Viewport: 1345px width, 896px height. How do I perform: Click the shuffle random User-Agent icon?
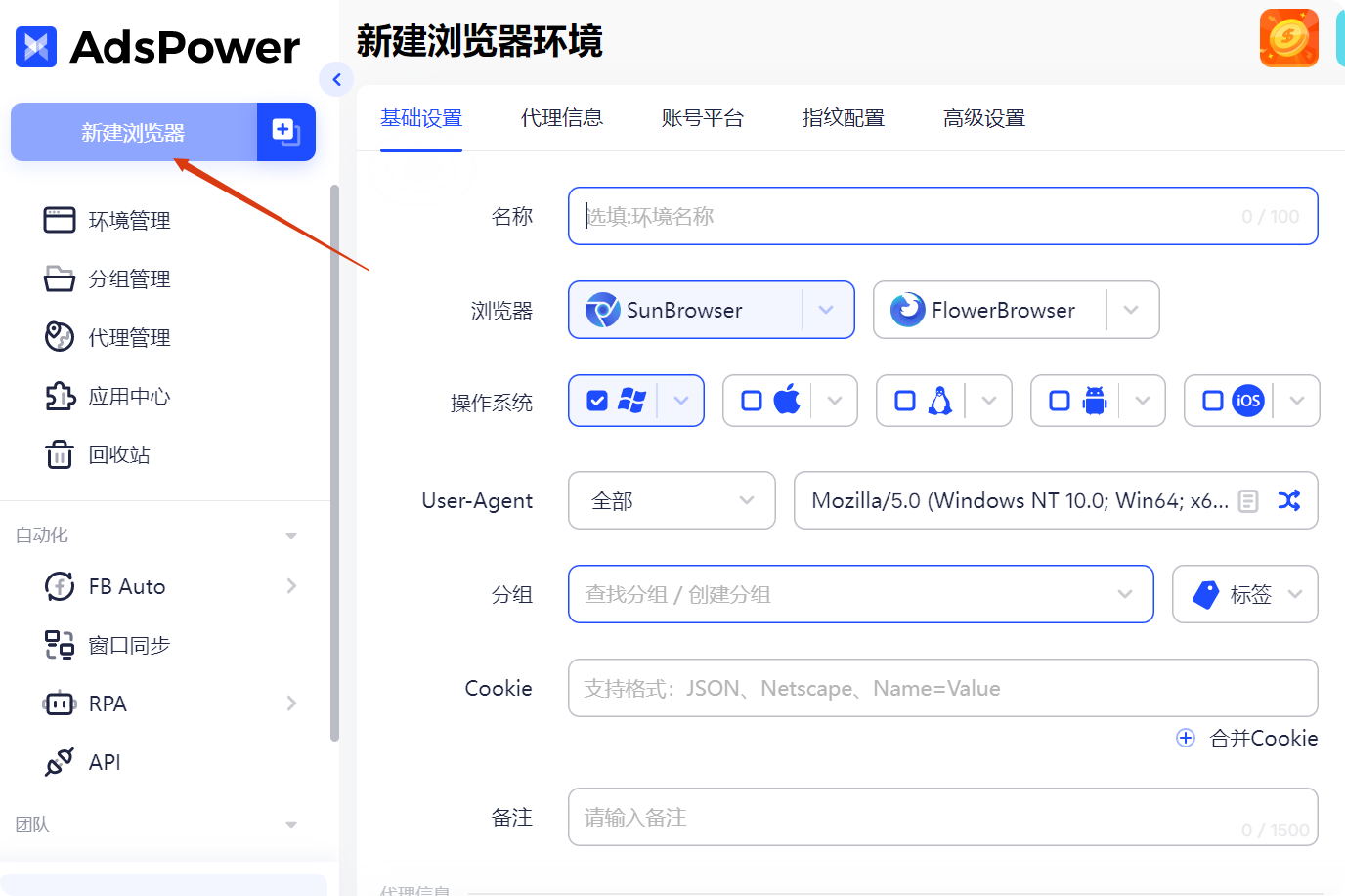[1289, 500]
